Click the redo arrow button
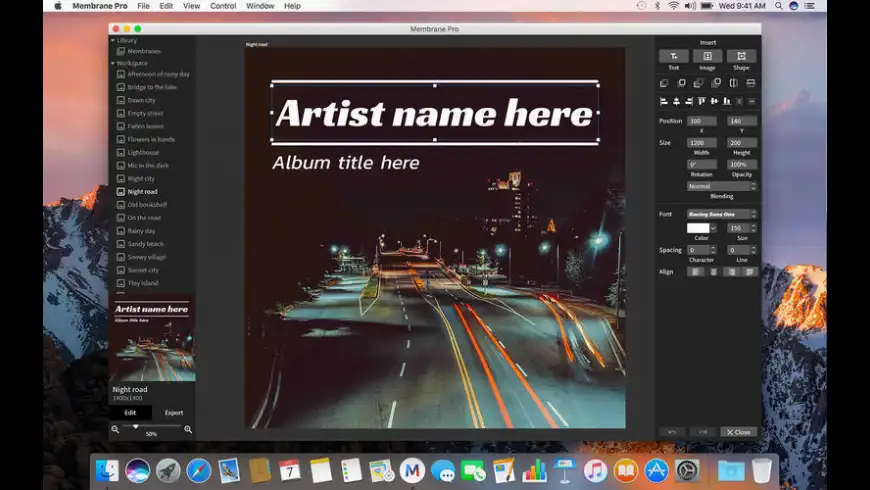870x490 pixels. (x=704, y=432)
